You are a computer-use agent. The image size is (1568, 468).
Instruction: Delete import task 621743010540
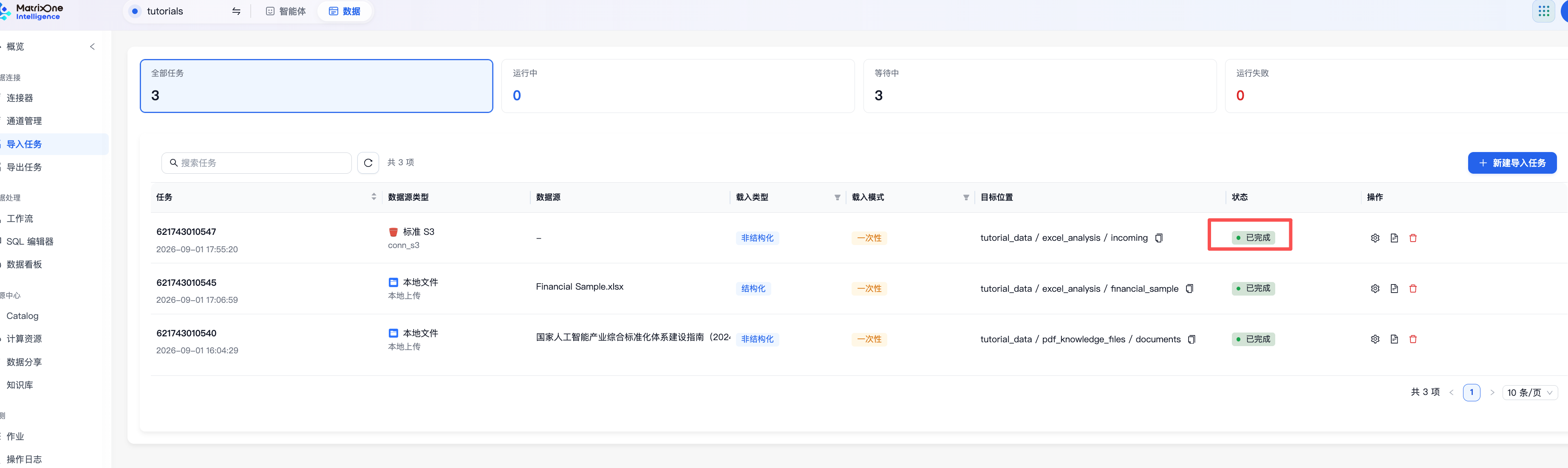point(1413,339)
